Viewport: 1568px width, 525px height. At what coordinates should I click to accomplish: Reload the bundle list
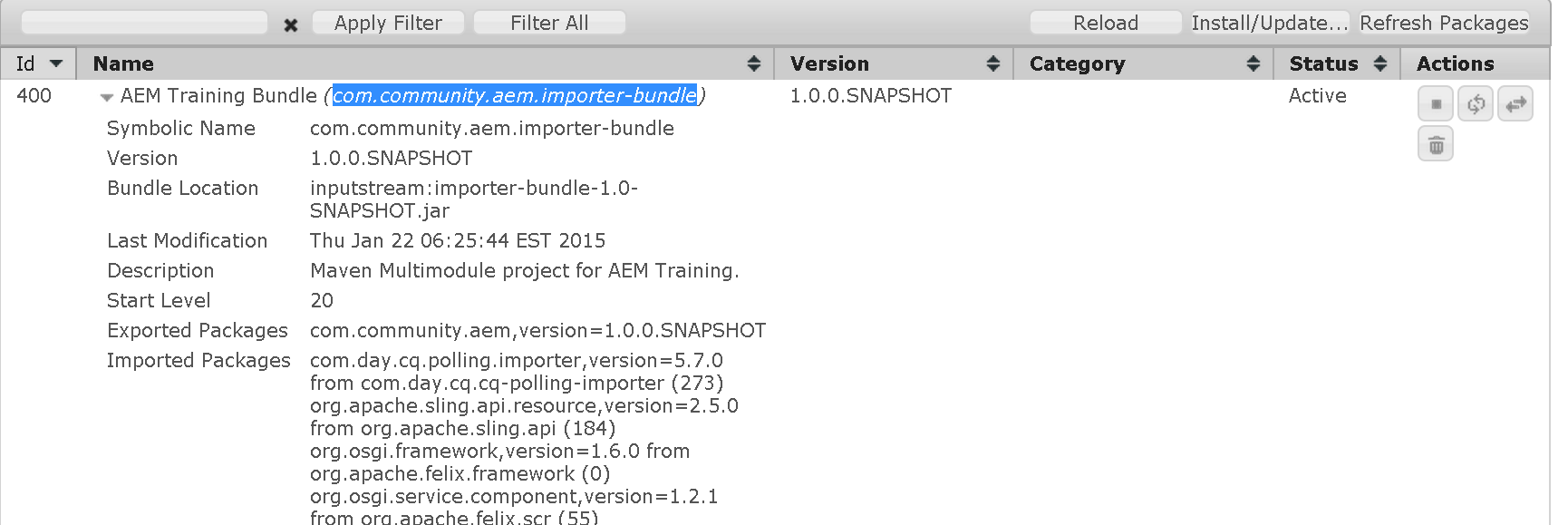coord(1105,23)
